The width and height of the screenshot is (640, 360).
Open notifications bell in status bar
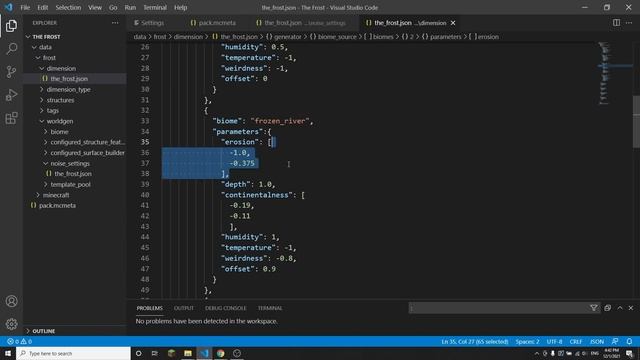point(629,341)
